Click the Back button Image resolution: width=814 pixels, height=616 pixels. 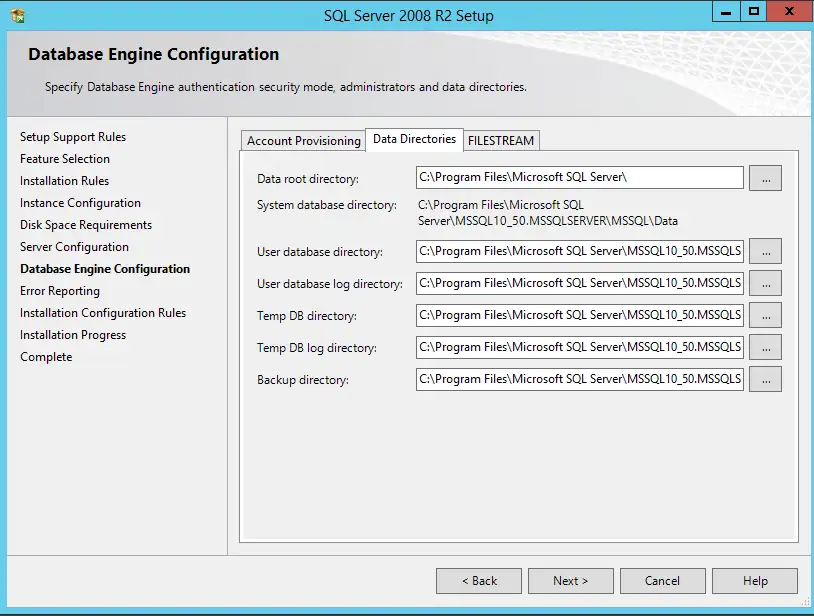(x=478, y=580)
